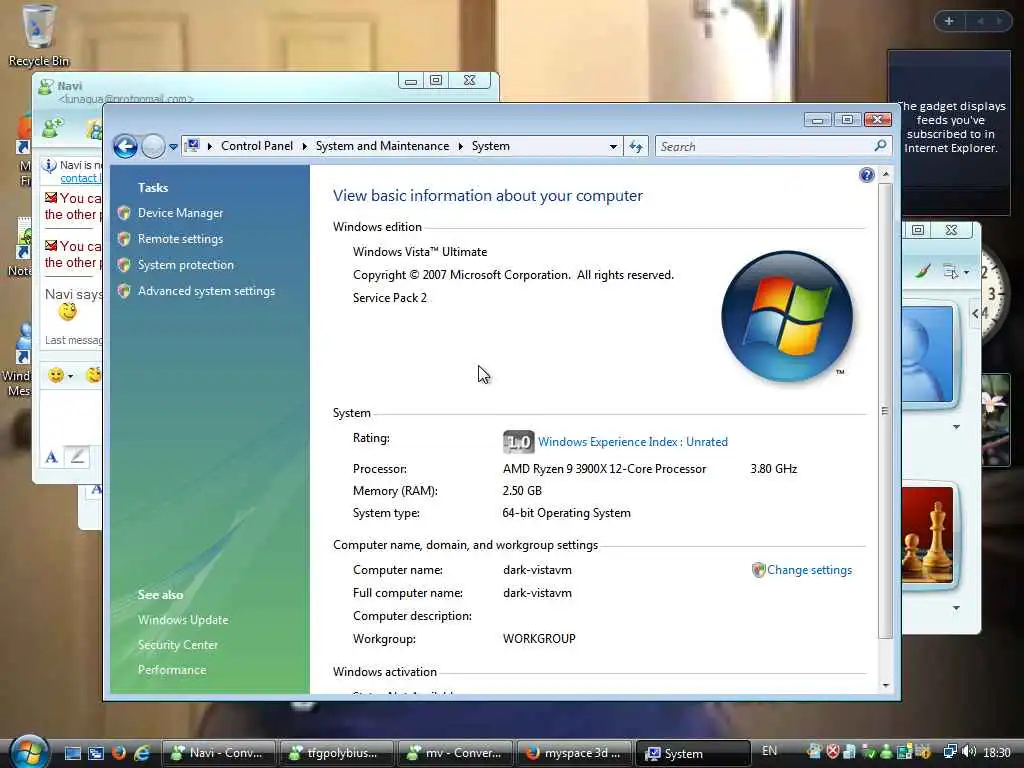Click the taskbar clock 18:30
Screen dimensions: 1024x768
click(997, 752)
